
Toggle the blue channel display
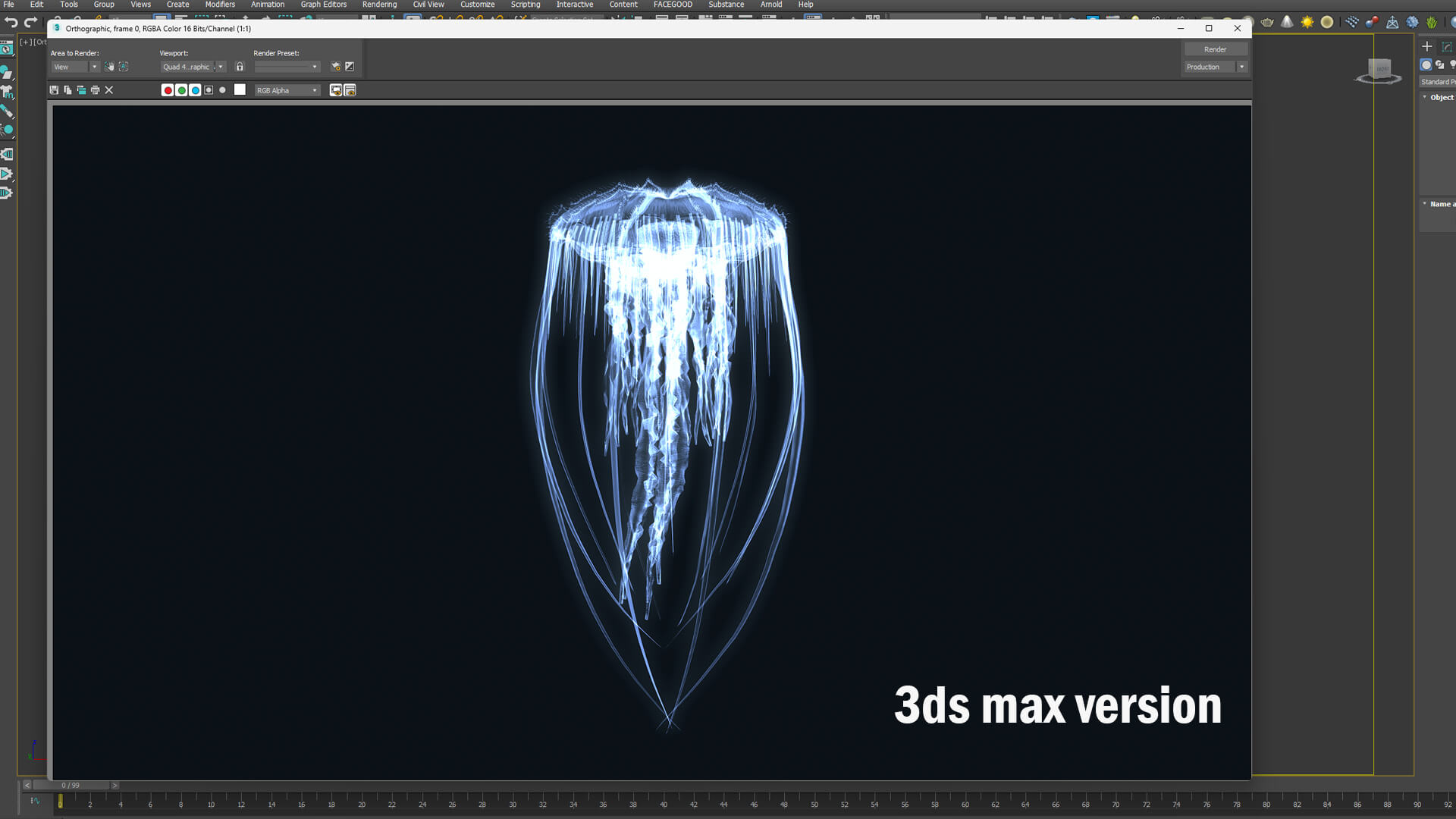point(195,90)
